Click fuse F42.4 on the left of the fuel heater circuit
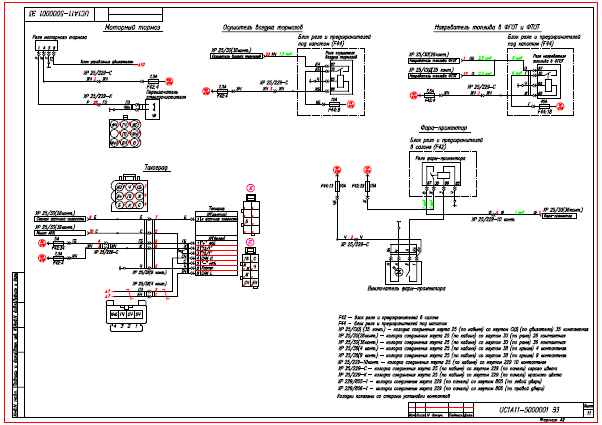602x425 pixels. point(430,94)
